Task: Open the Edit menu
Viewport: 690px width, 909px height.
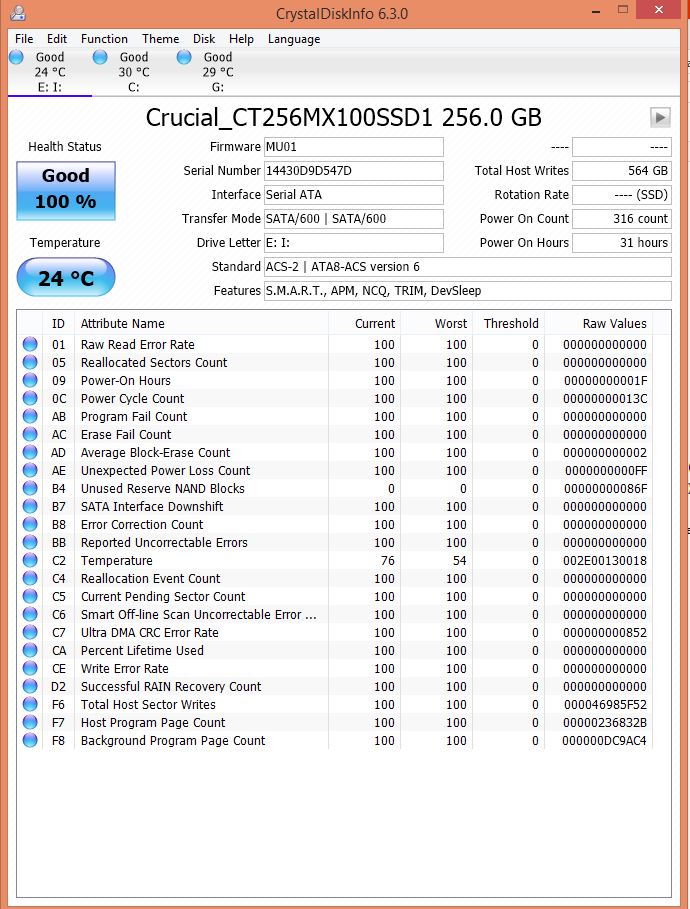Action: 57,39
